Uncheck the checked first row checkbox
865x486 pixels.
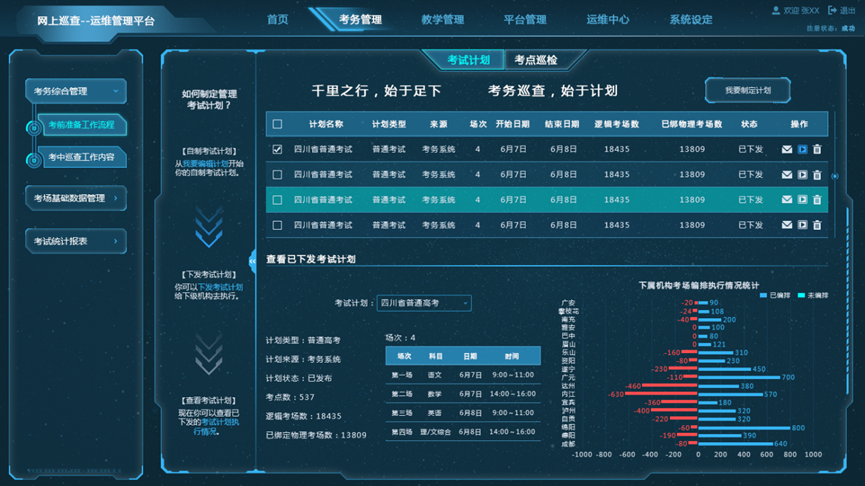pyautogui.click(x=278, y=150)
